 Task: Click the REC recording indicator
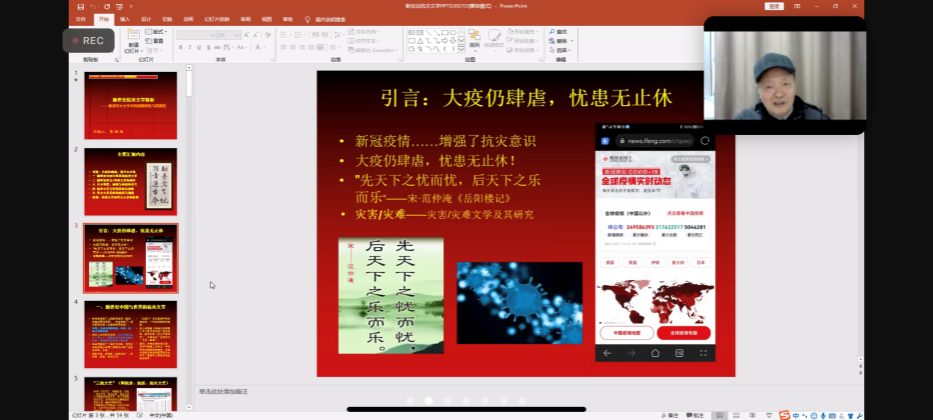click(87, 41)
